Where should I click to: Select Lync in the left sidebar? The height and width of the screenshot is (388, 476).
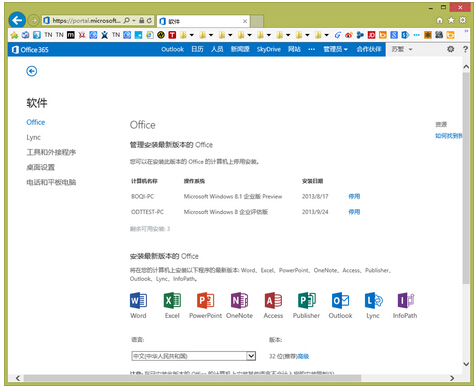(33, 137)
